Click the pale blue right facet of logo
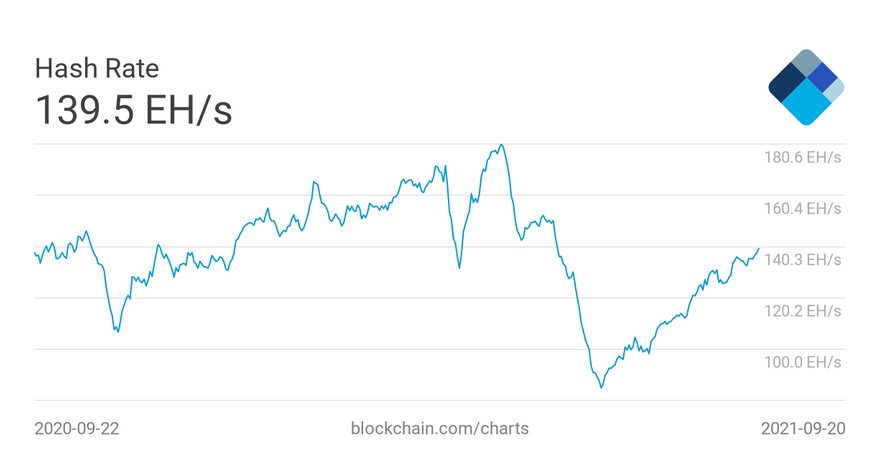876x453 pixels. (x=835, y=90)
